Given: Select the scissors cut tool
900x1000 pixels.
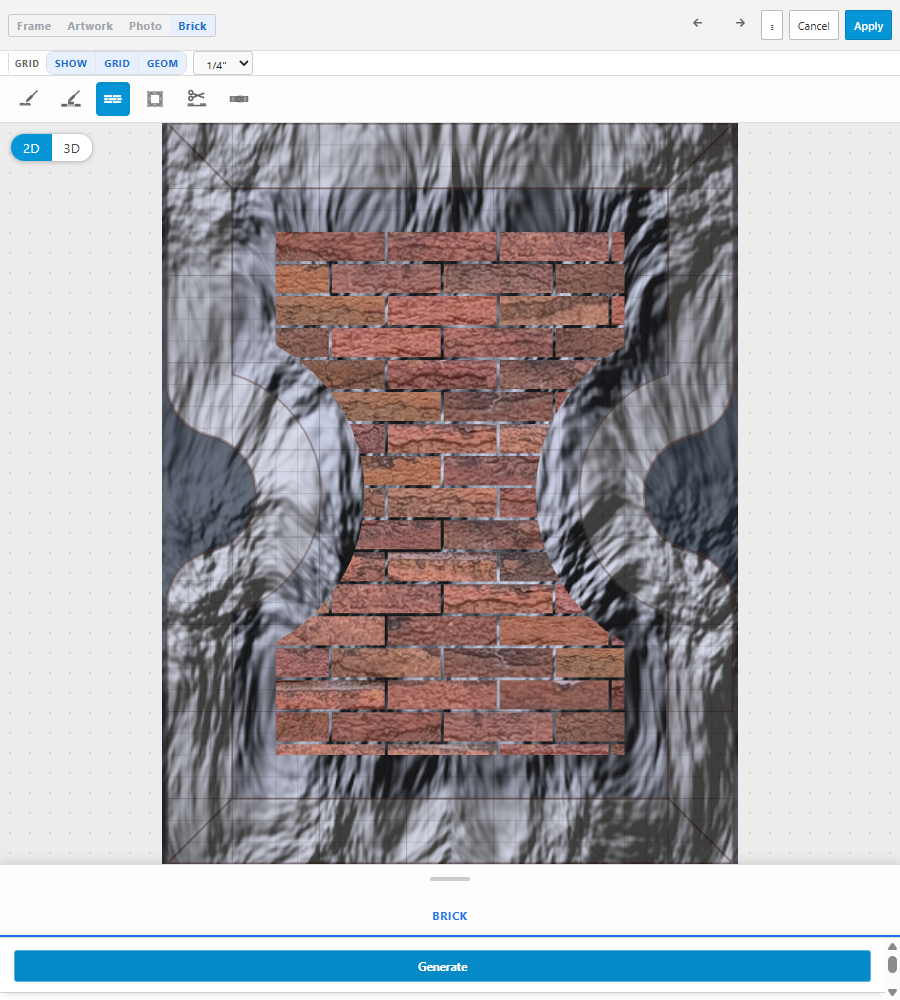Looking at the screenshot, I should 196,99.
